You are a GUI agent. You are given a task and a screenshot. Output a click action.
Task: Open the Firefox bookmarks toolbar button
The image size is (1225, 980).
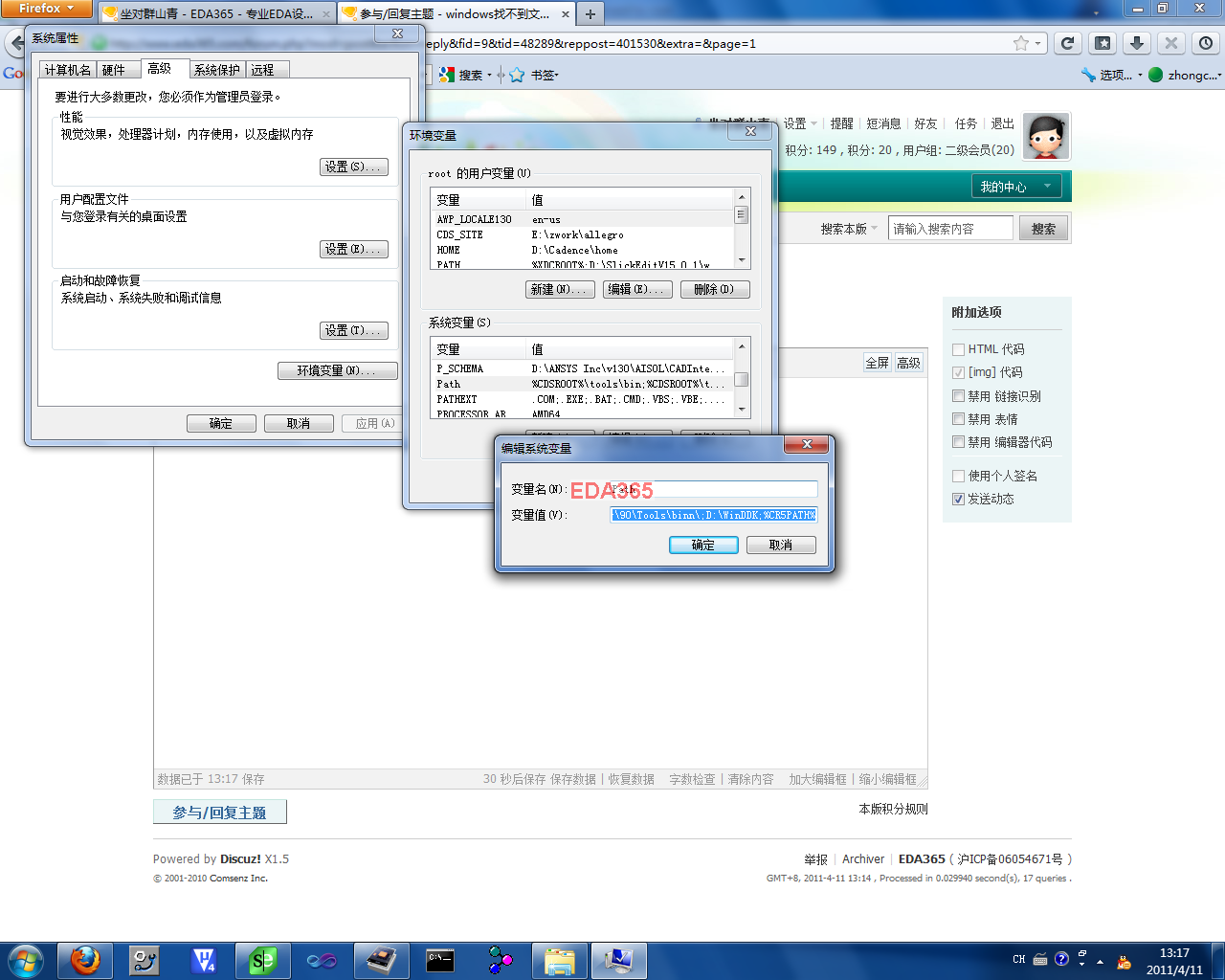1102,43
